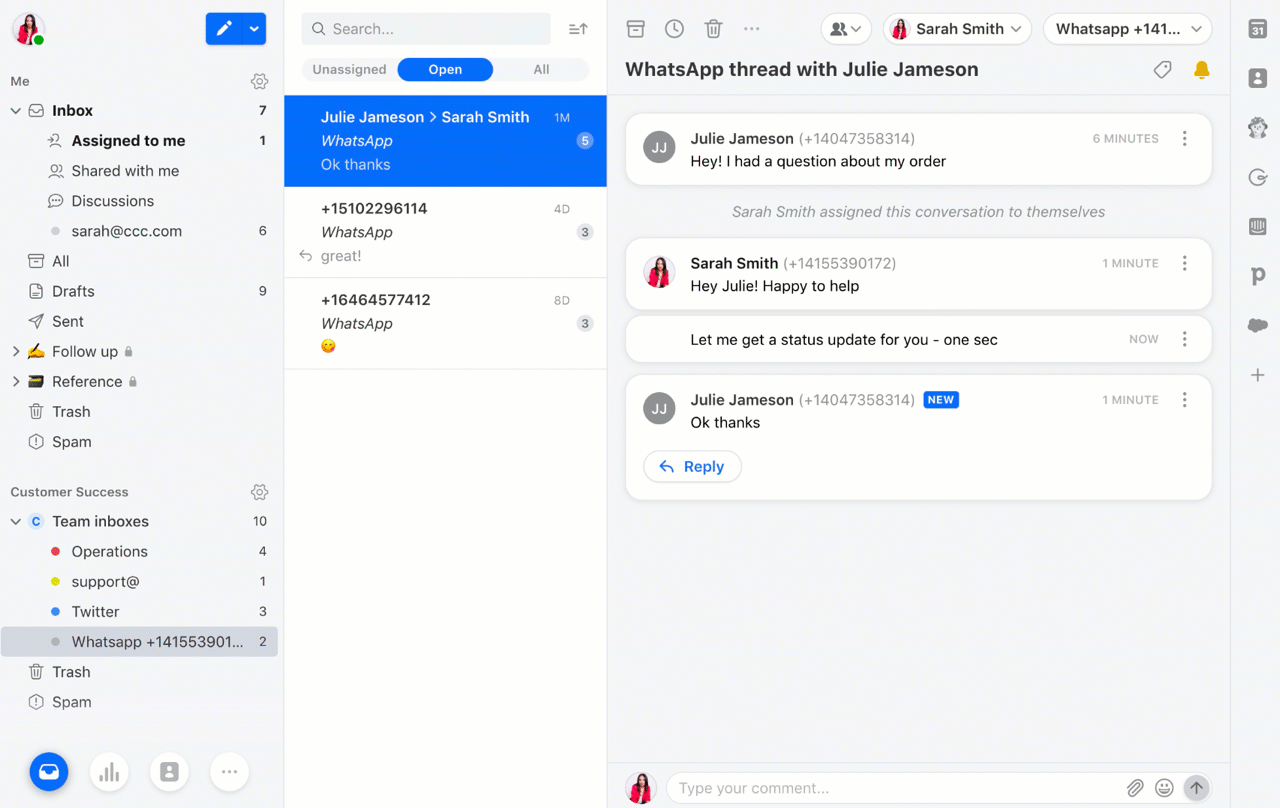The width and height of the screenshot is (1280, 808).
Task: Click the yellow notification bell icon
Action: tap(1202, 70)
